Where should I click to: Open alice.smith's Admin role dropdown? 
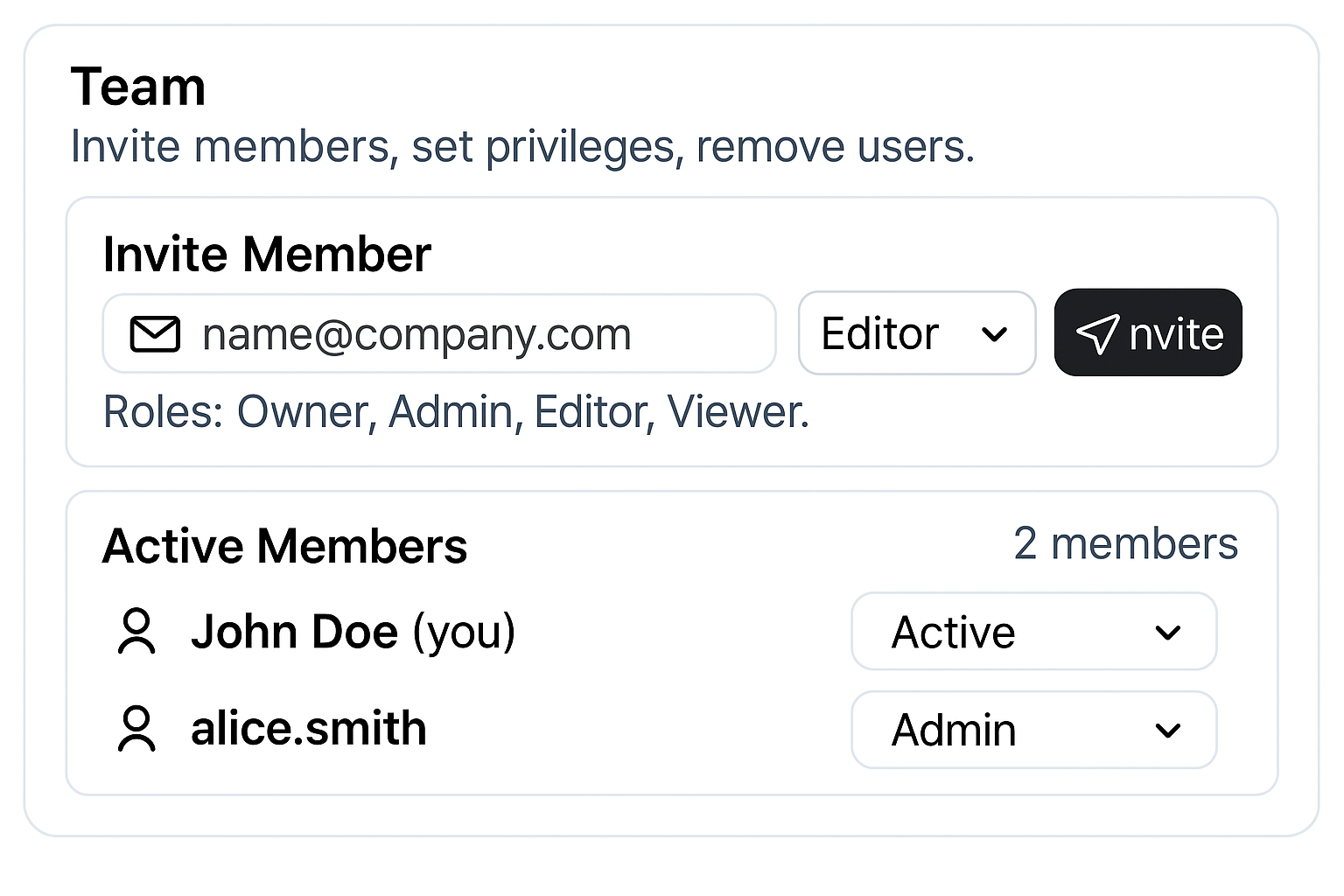[x=1033, y=730]
